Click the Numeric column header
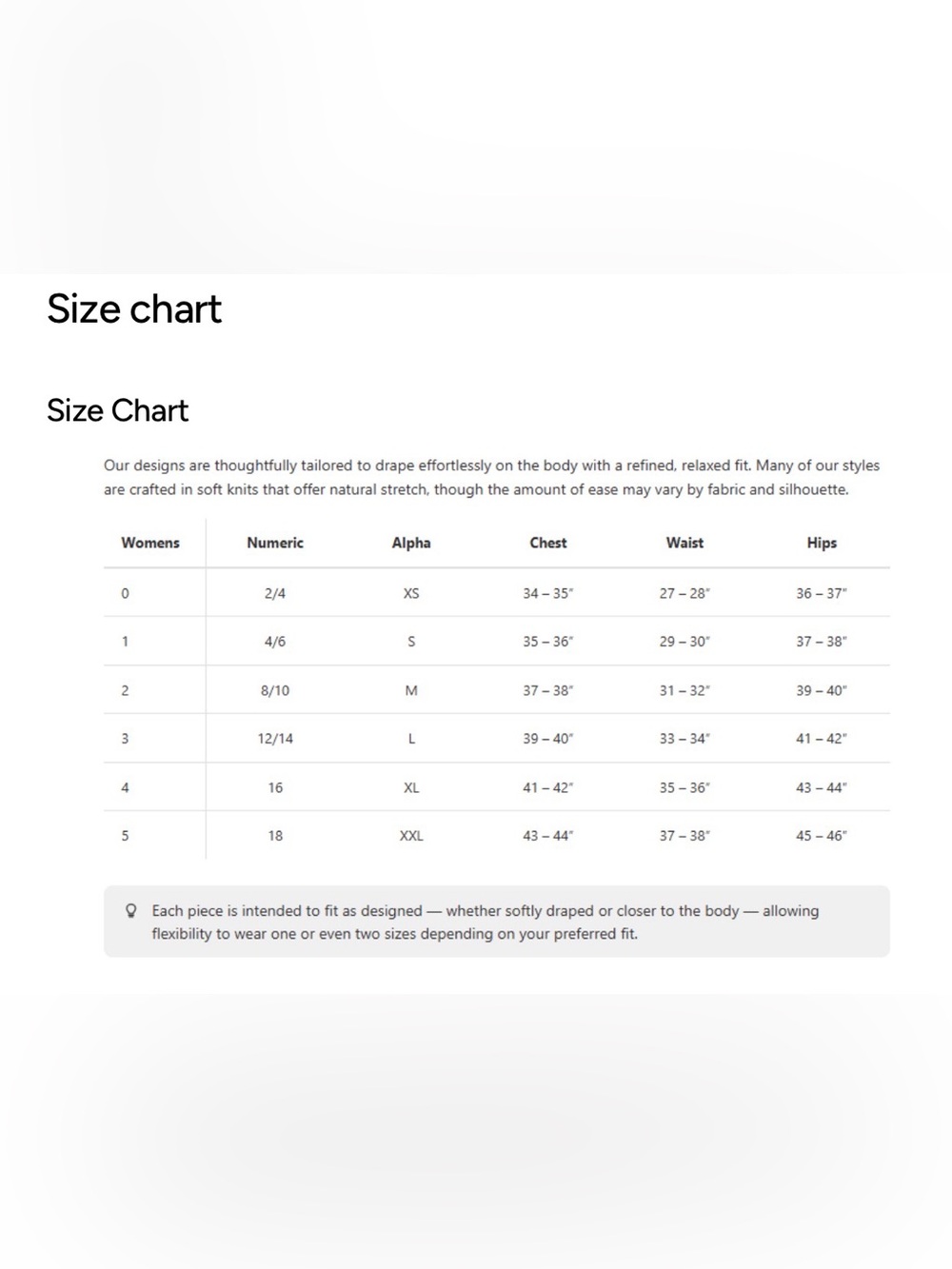 click(x=275, y=543)
